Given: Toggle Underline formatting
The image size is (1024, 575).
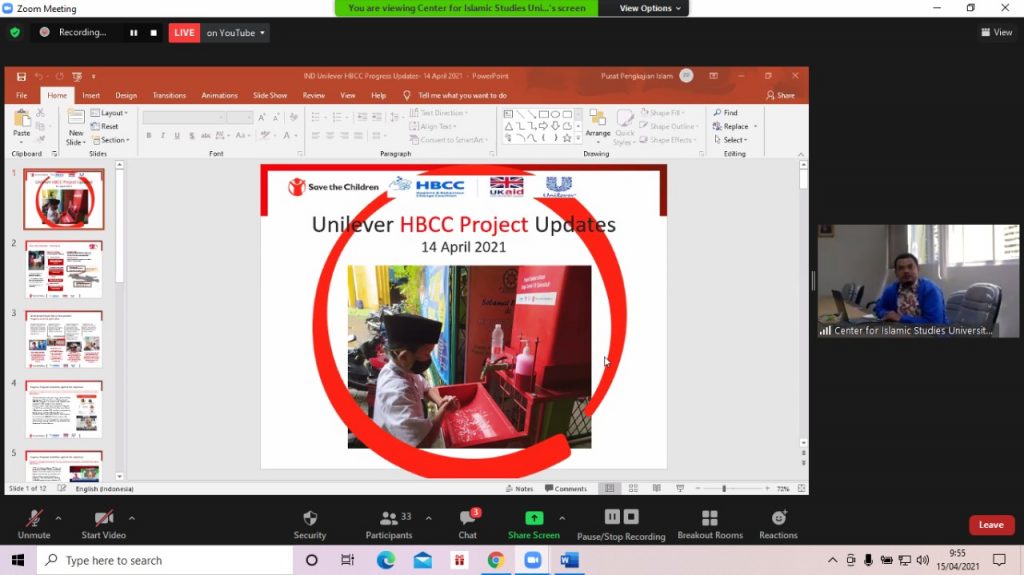Looking at the screenshot, I should coord(177,135).
